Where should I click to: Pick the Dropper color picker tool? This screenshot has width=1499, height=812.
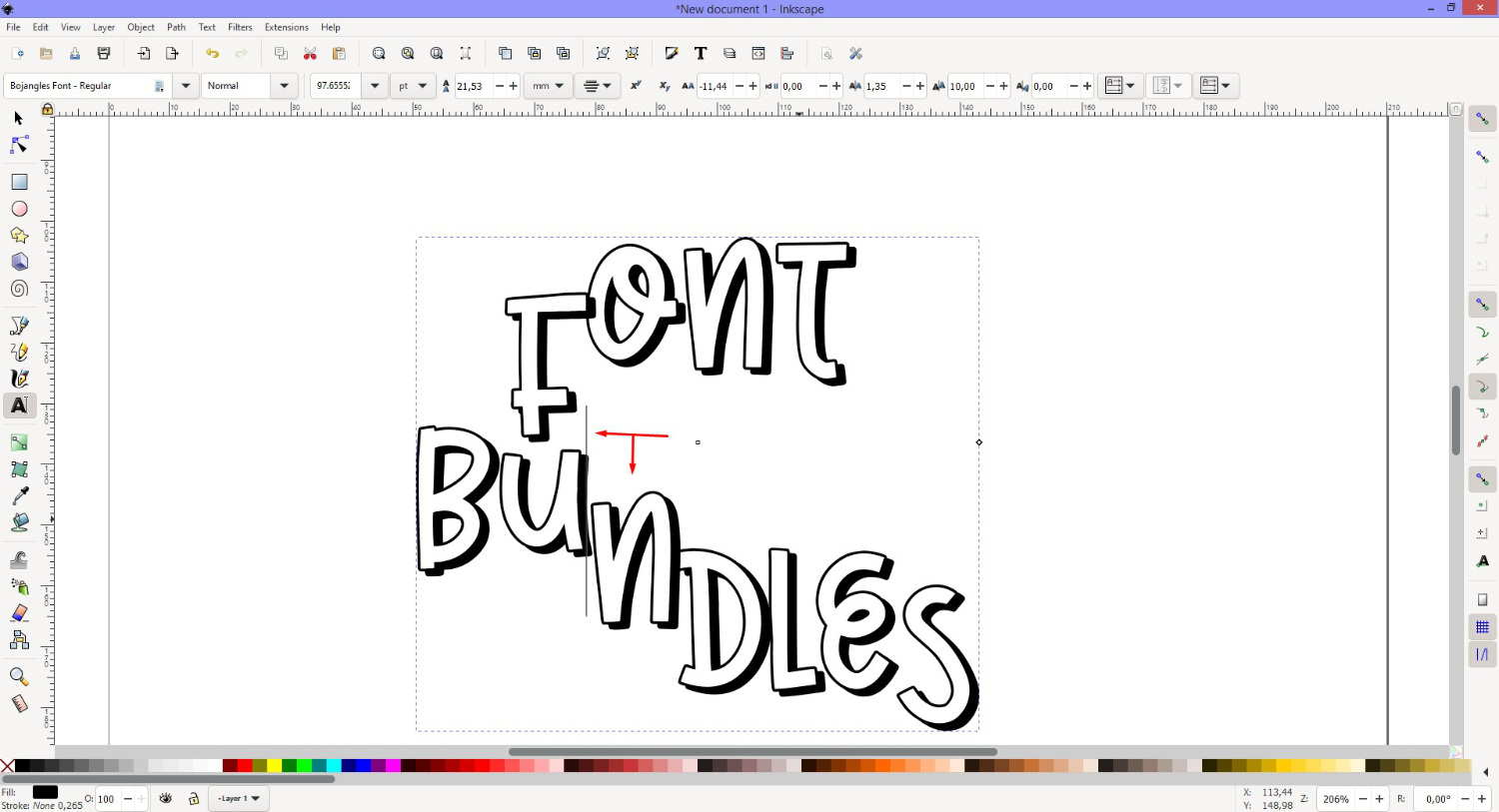19,495
